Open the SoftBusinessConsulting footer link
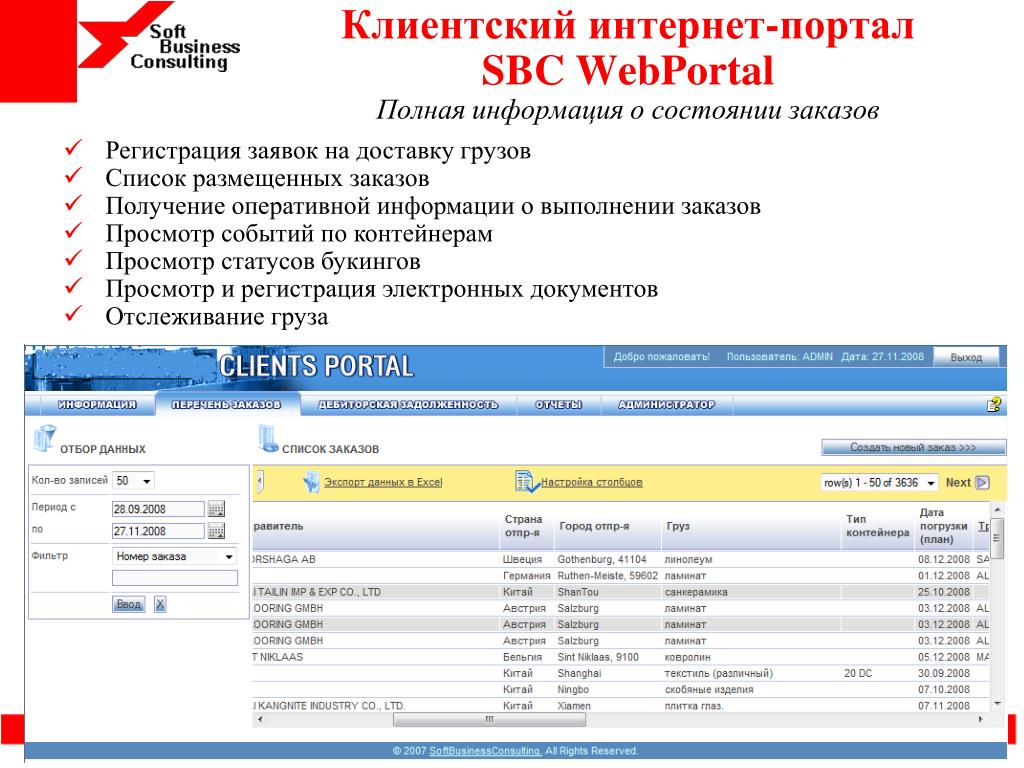Screen dimensions: 1024x768 [485, 751]
